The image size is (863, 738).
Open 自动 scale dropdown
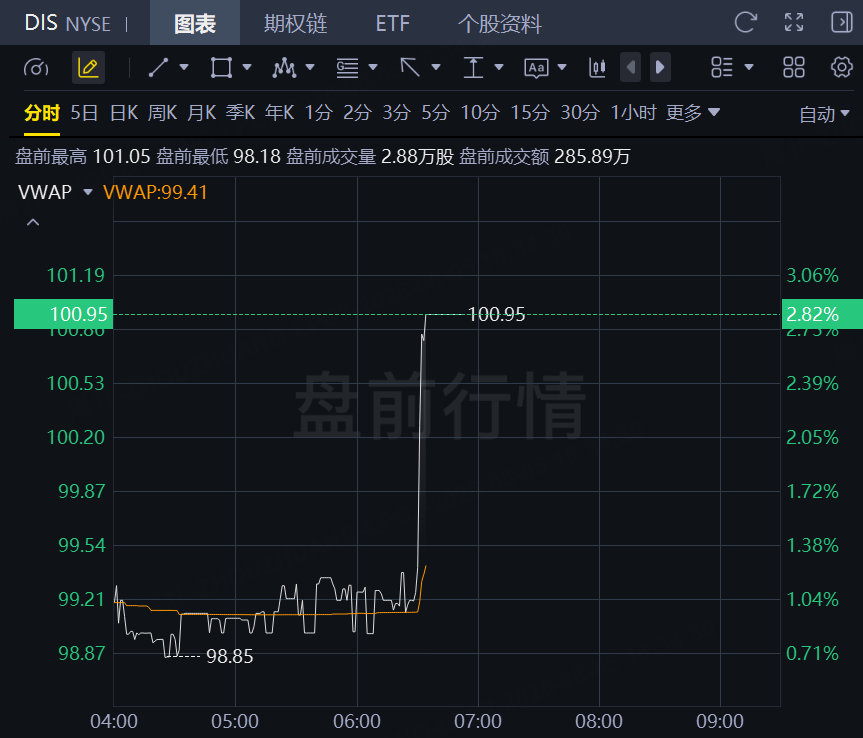click(824, 114)
